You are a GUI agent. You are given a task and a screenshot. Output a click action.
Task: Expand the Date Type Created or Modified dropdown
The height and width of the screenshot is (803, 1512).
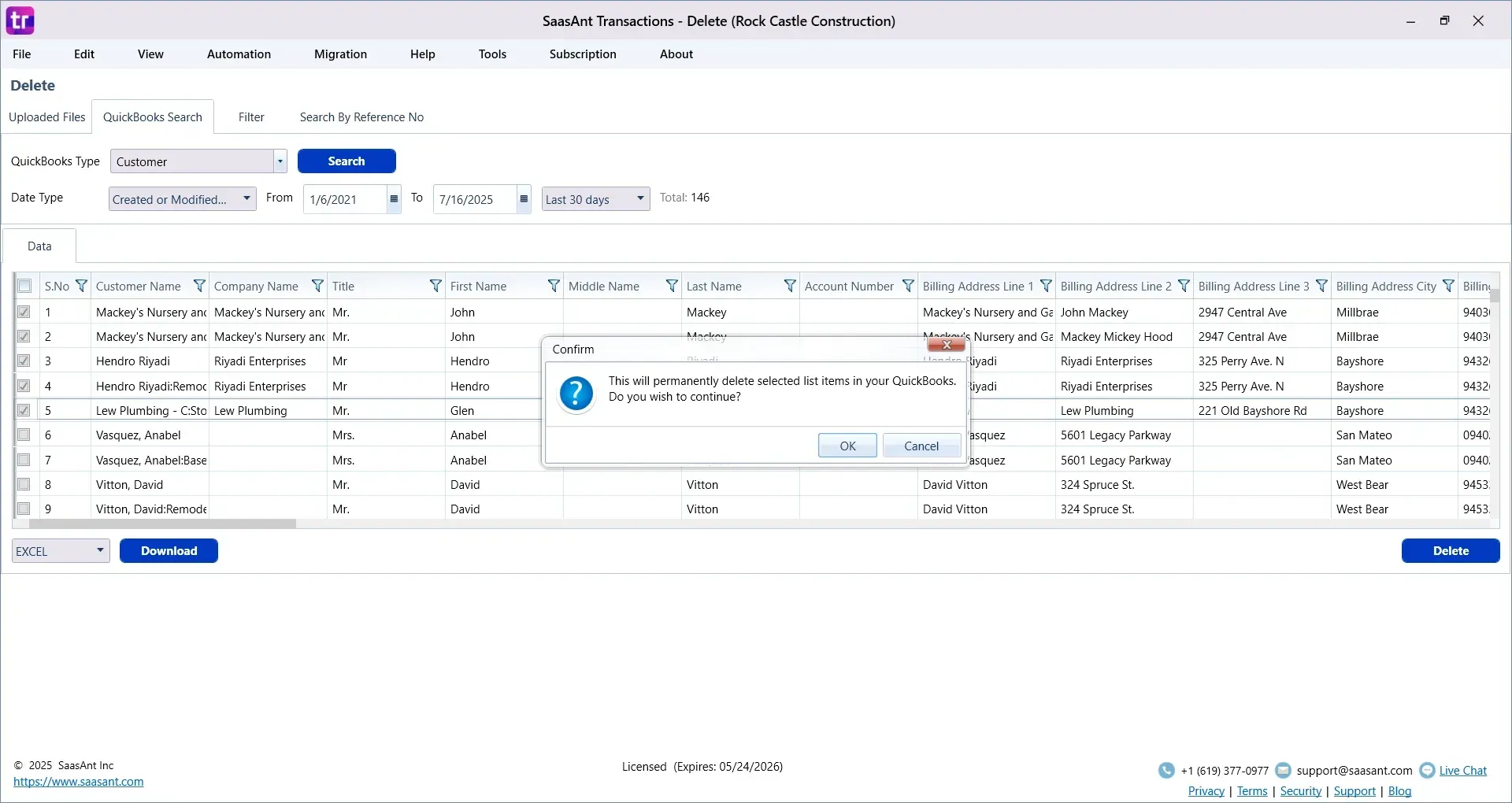tap(246, 198)
